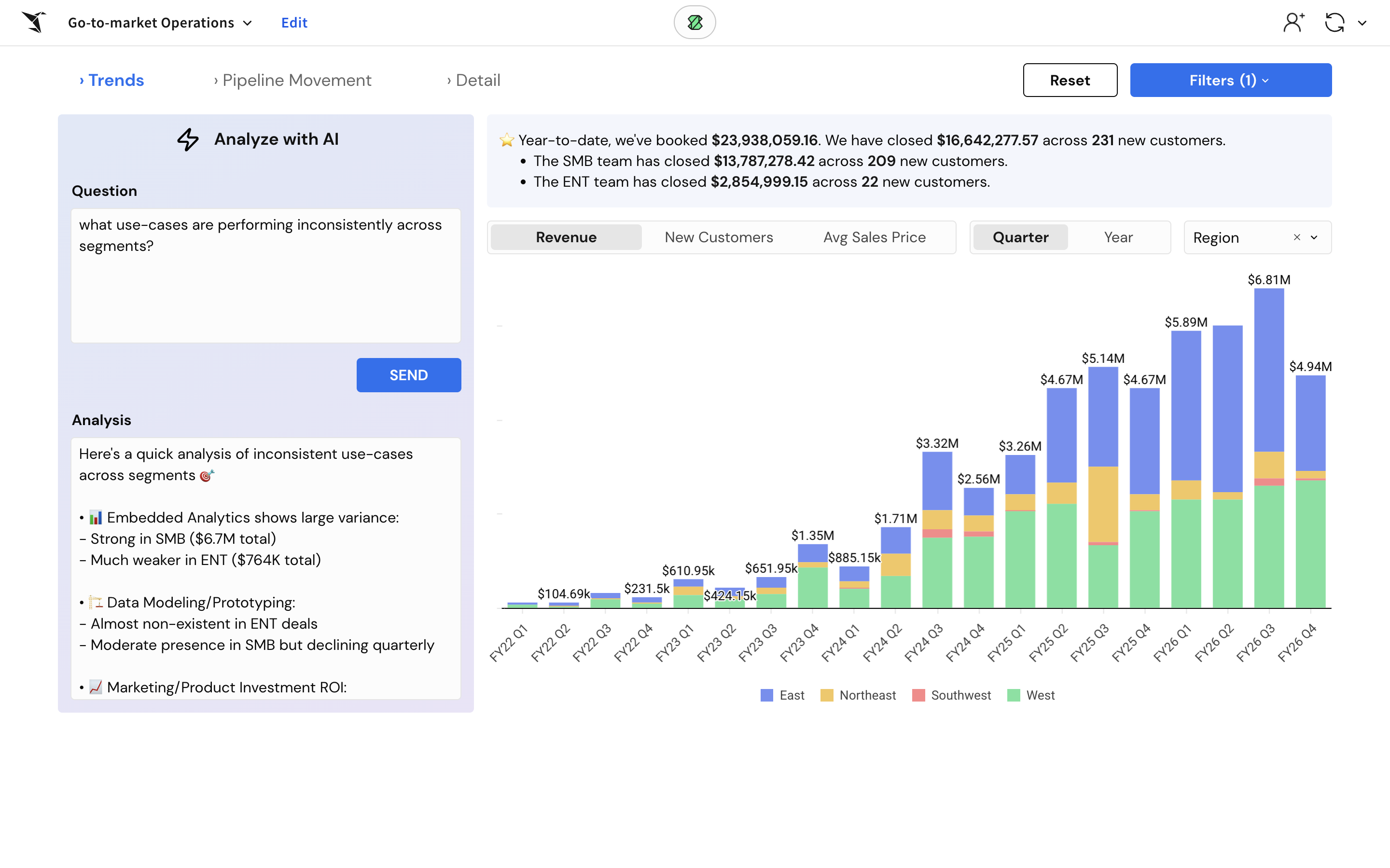This screenshot has width=1390, height=868.
Task: Clear the Region selection with X
Action: [x=1296, y=237]
